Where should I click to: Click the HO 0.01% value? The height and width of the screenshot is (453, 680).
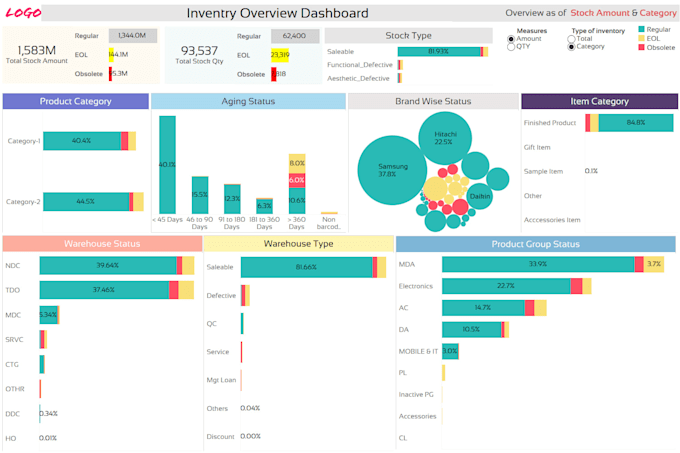pyautogui.click(x=48, y=438)
